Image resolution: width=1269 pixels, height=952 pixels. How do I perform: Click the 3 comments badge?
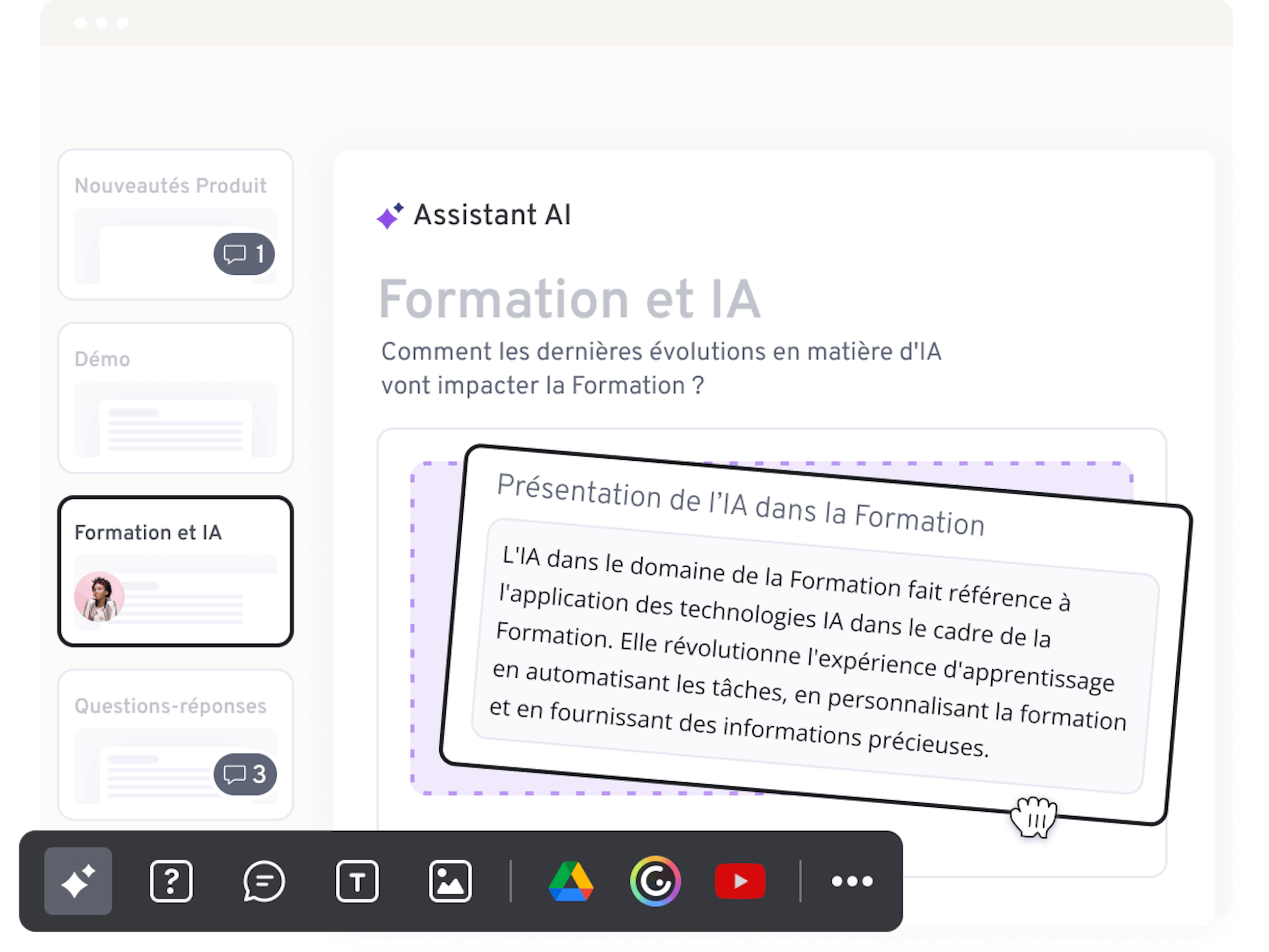coord(245,774)
